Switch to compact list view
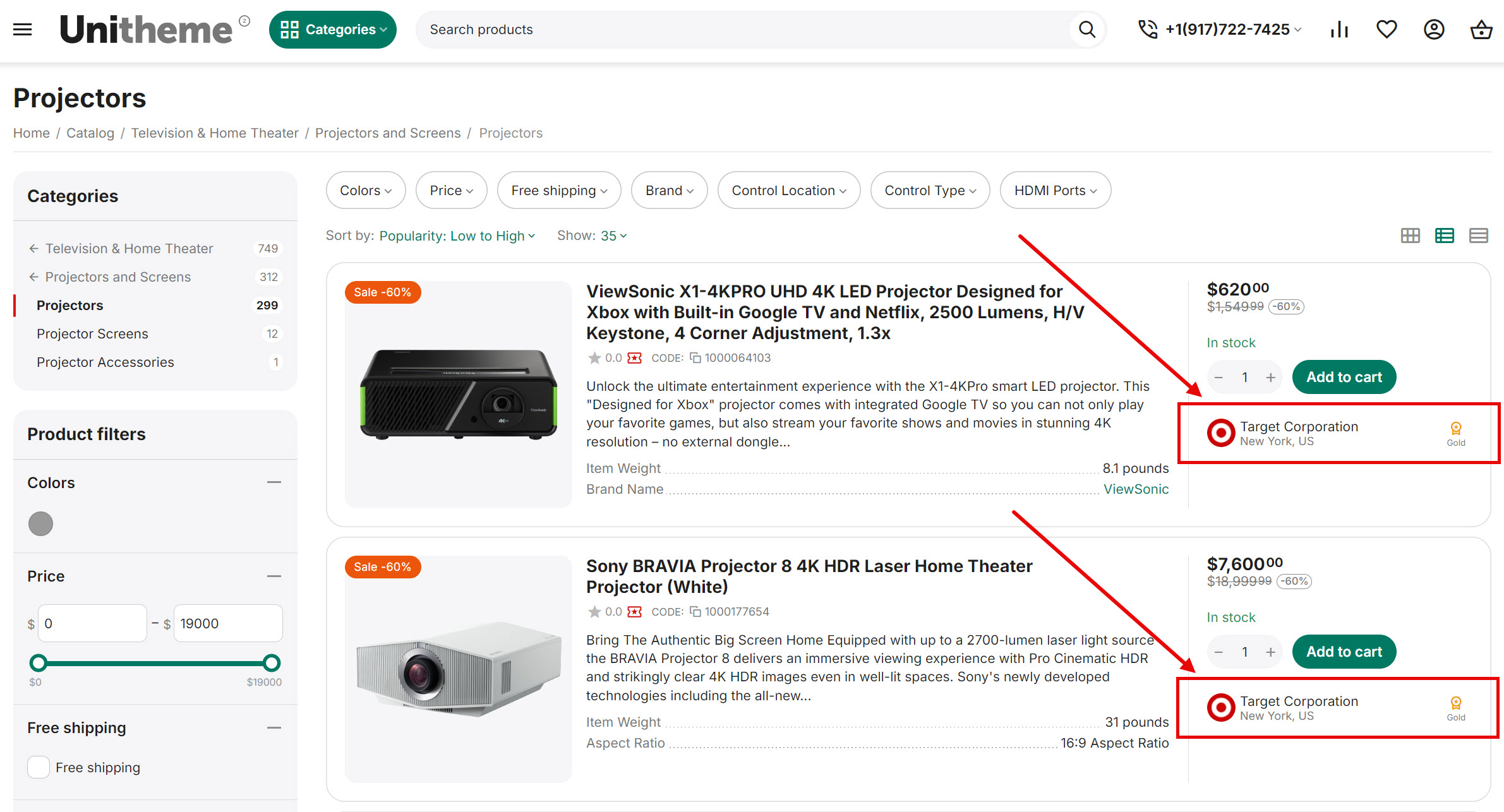This screenshot has width=1504, height=812. point(1479,235)
